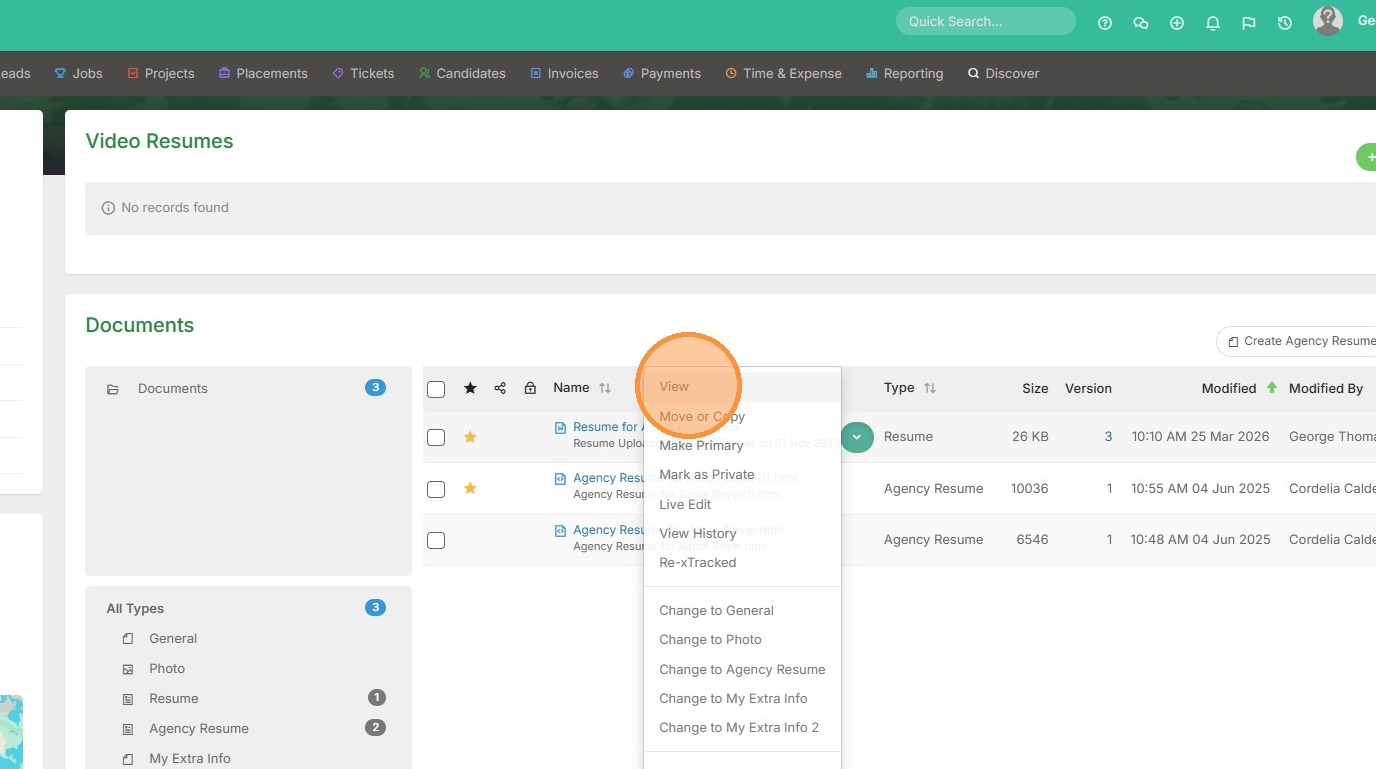Screen dimensions: 1376x769
Task: Click the user profile avatar
Action: 1328,21
